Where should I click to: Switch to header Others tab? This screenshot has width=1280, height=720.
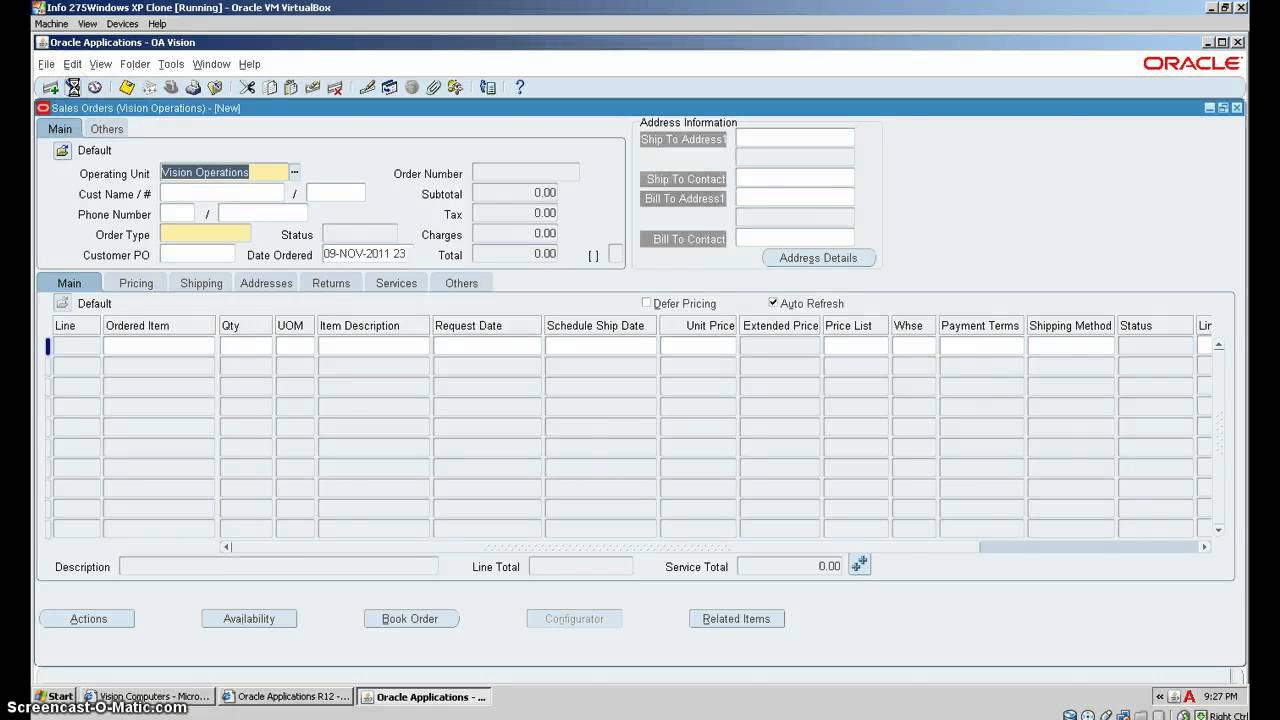tap(107, 129)
